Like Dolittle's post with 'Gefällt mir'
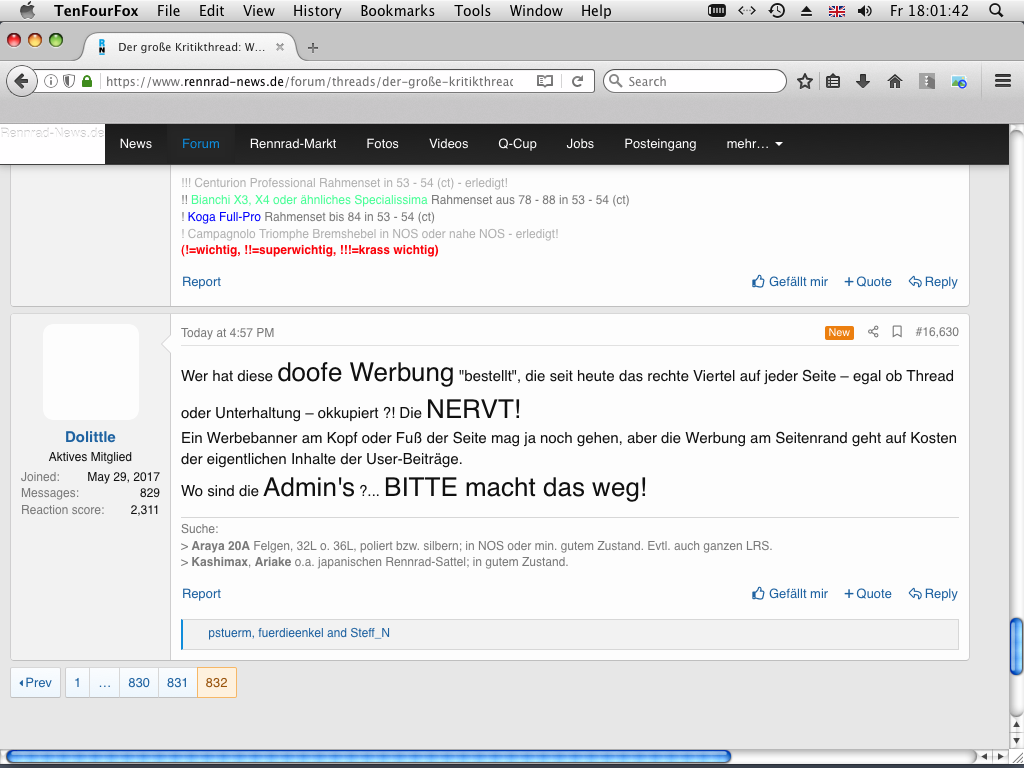 point(790,594)
